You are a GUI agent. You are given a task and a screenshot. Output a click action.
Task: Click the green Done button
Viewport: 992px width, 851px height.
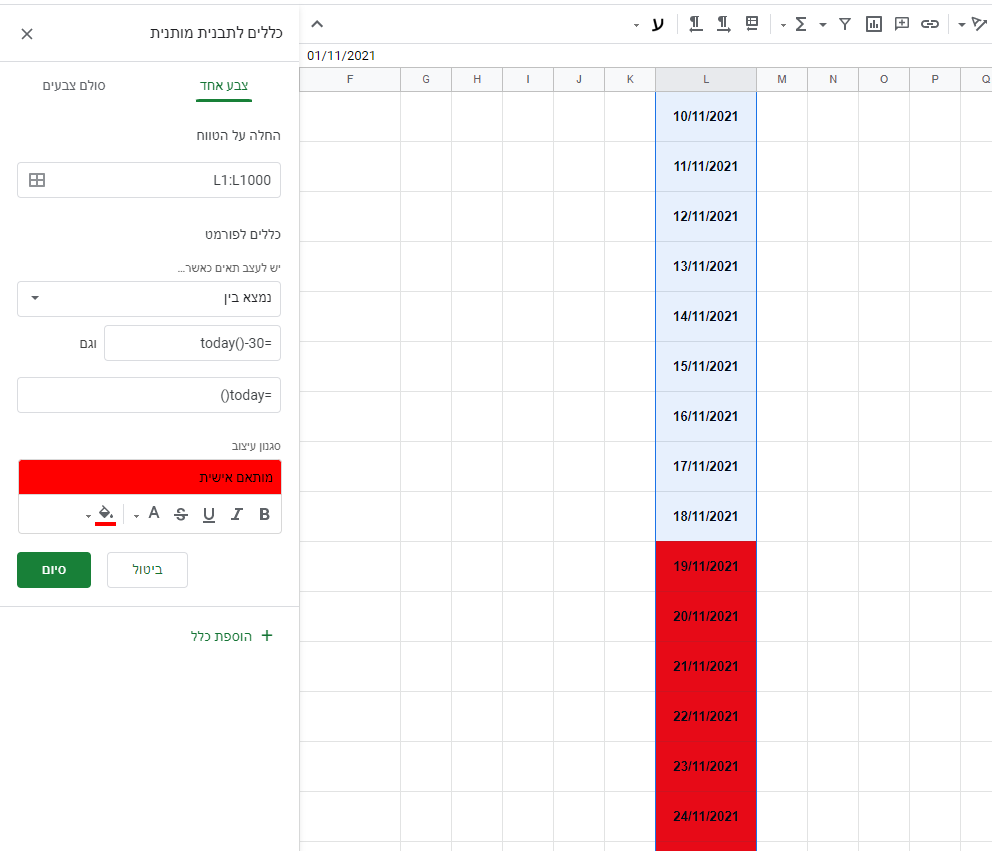coord(54,570)
